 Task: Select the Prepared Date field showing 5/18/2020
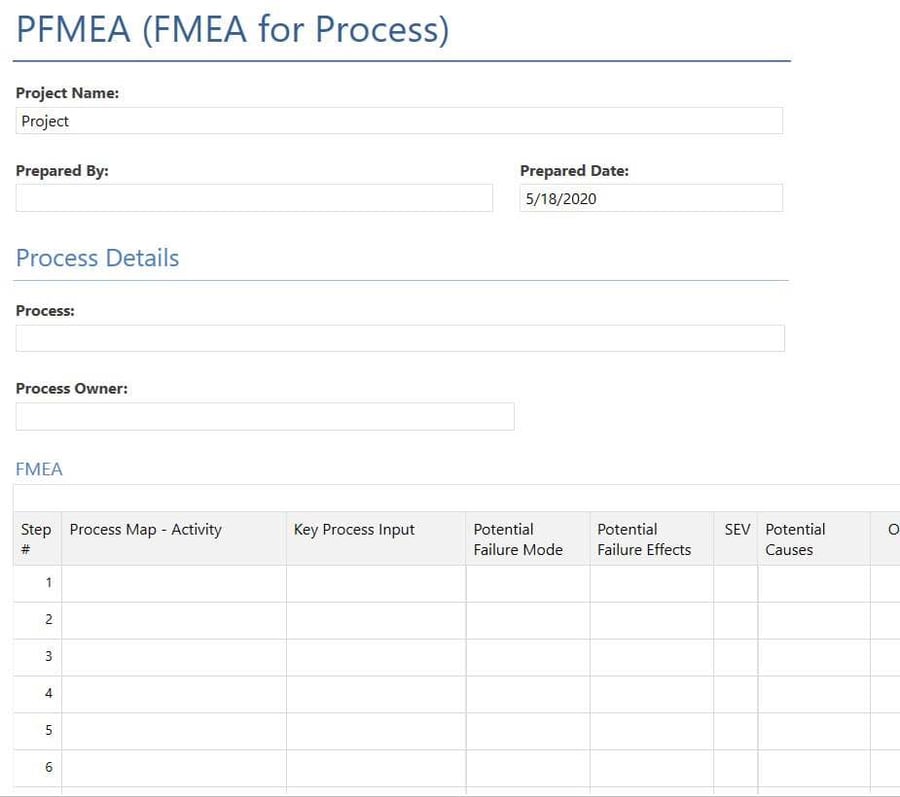(650, 198)
